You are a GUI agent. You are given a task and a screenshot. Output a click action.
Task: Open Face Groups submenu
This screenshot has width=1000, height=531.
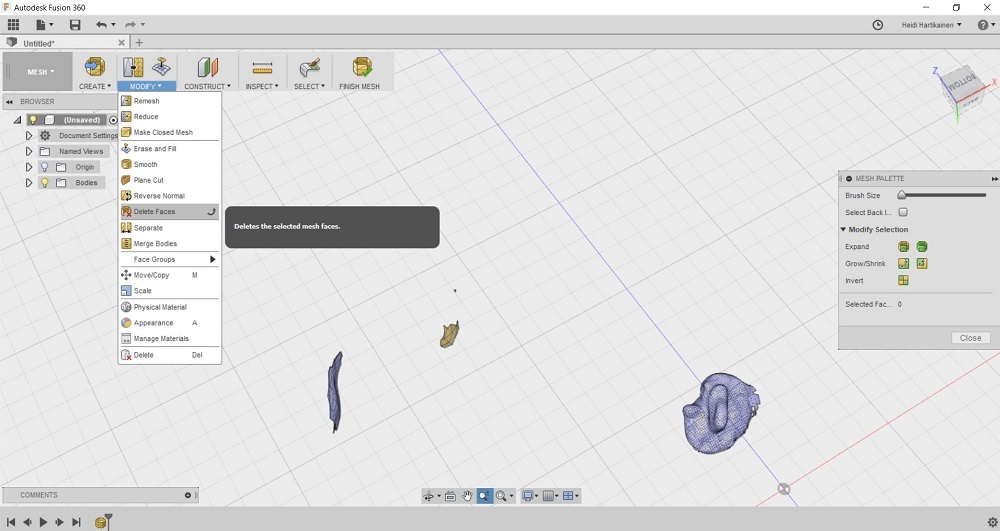click(x=170, y=259)
